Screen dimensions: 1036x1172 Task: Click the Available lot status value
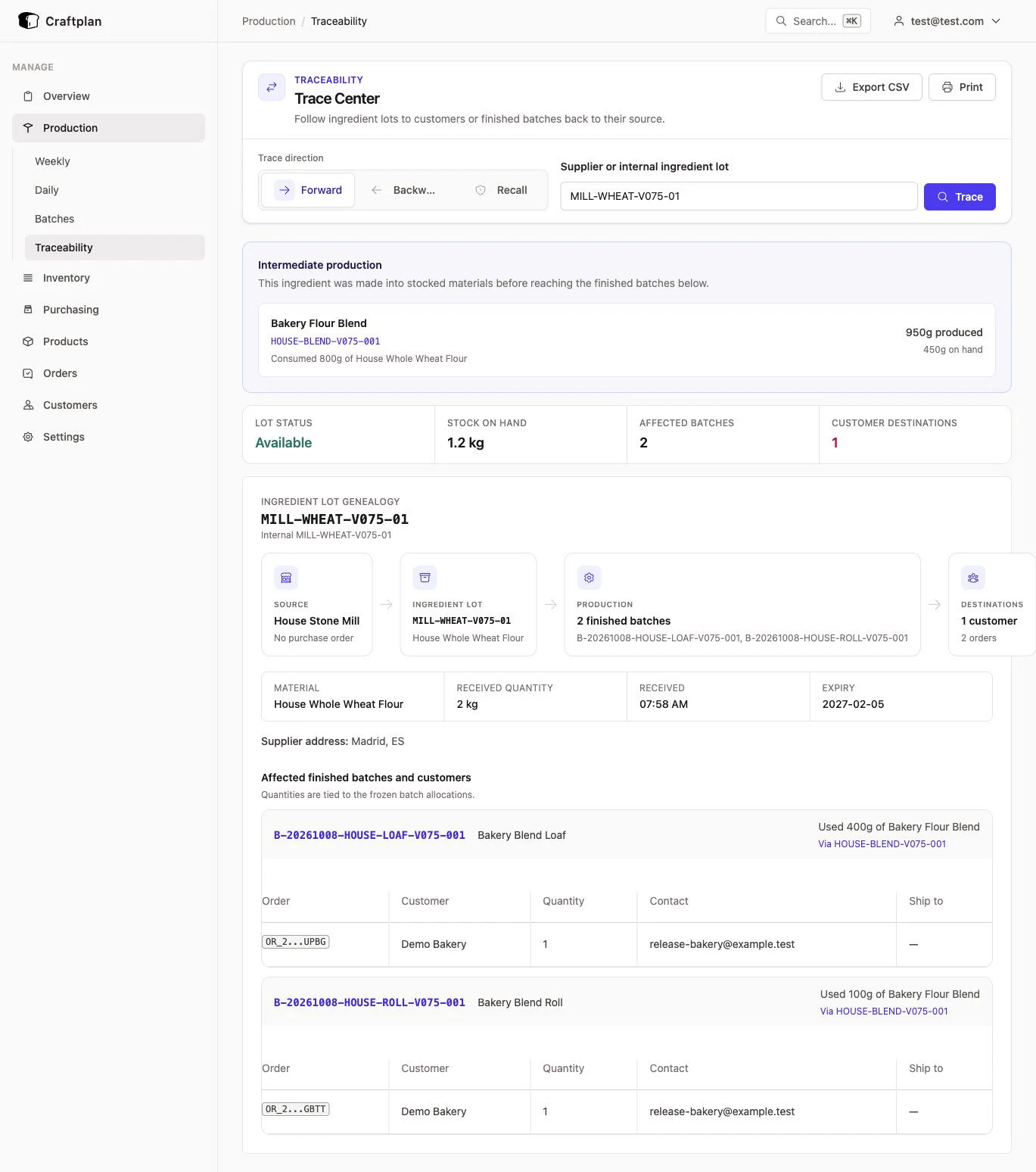(x=284, y=443)
